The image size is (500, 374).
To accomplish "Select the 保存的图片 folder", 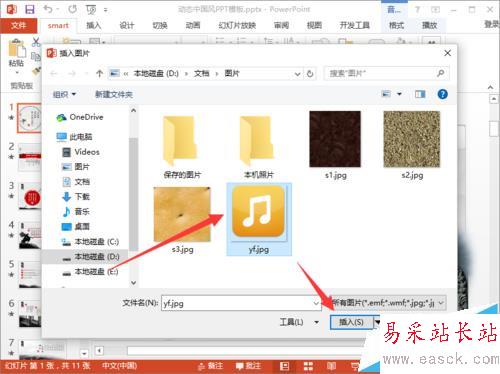I will point(182,146).
